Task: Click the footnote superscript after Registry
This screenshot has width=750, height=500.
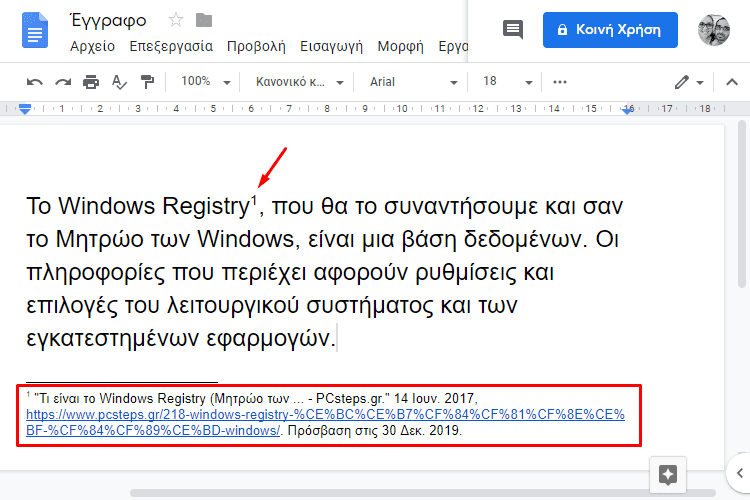Action: [x=254, y=199]
